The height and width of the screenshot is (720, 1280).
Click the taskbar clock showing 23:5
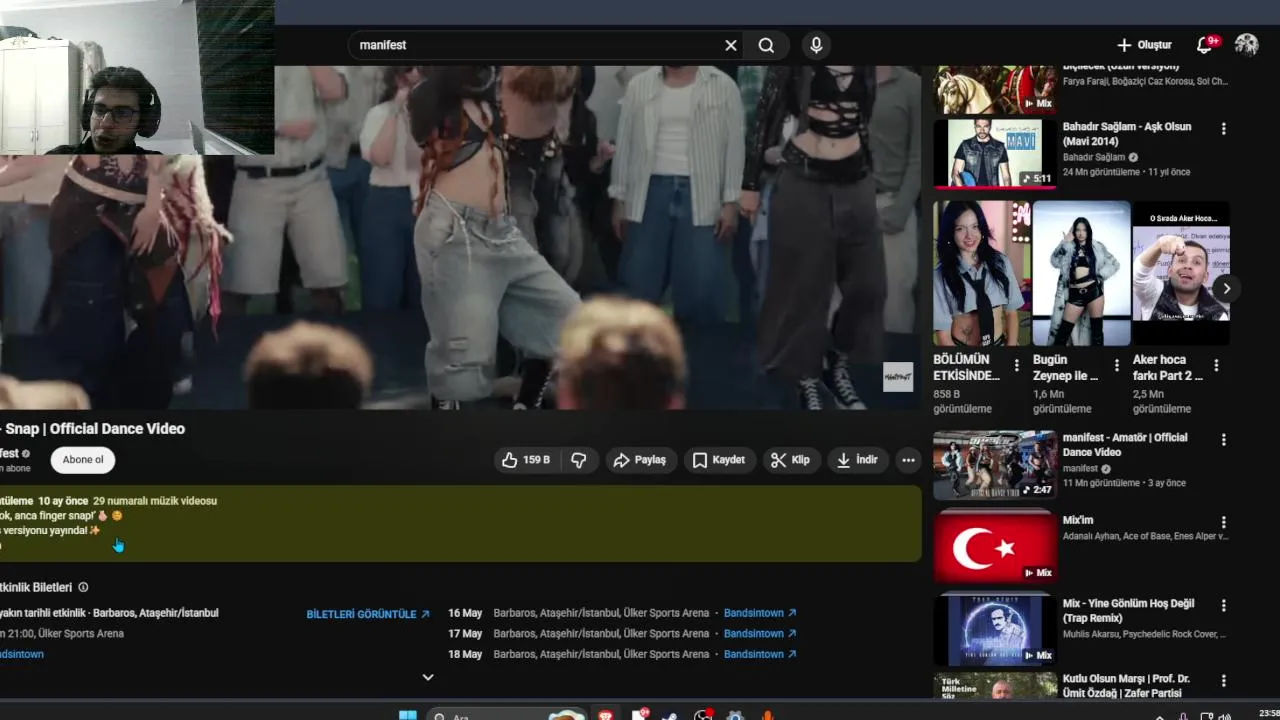pyautogui.click(x=1269, y=713)
